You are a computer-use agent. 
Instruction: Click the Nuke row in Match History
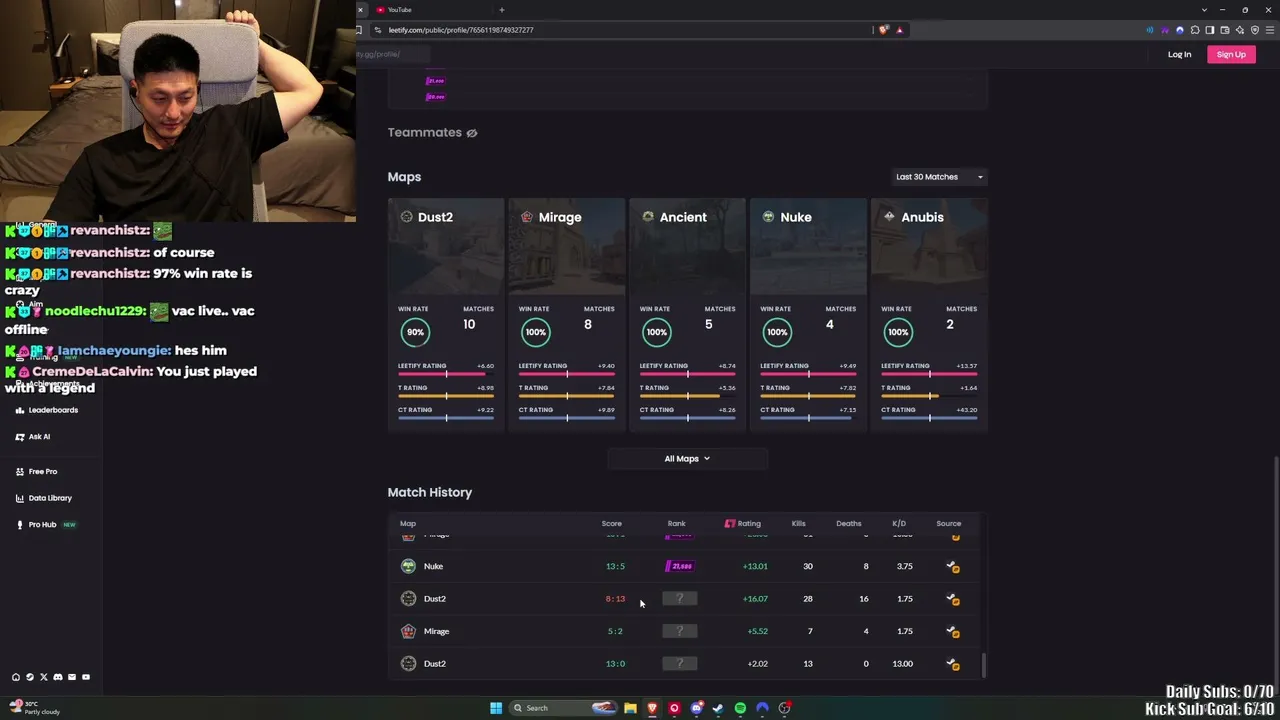[x=685, y=566]
